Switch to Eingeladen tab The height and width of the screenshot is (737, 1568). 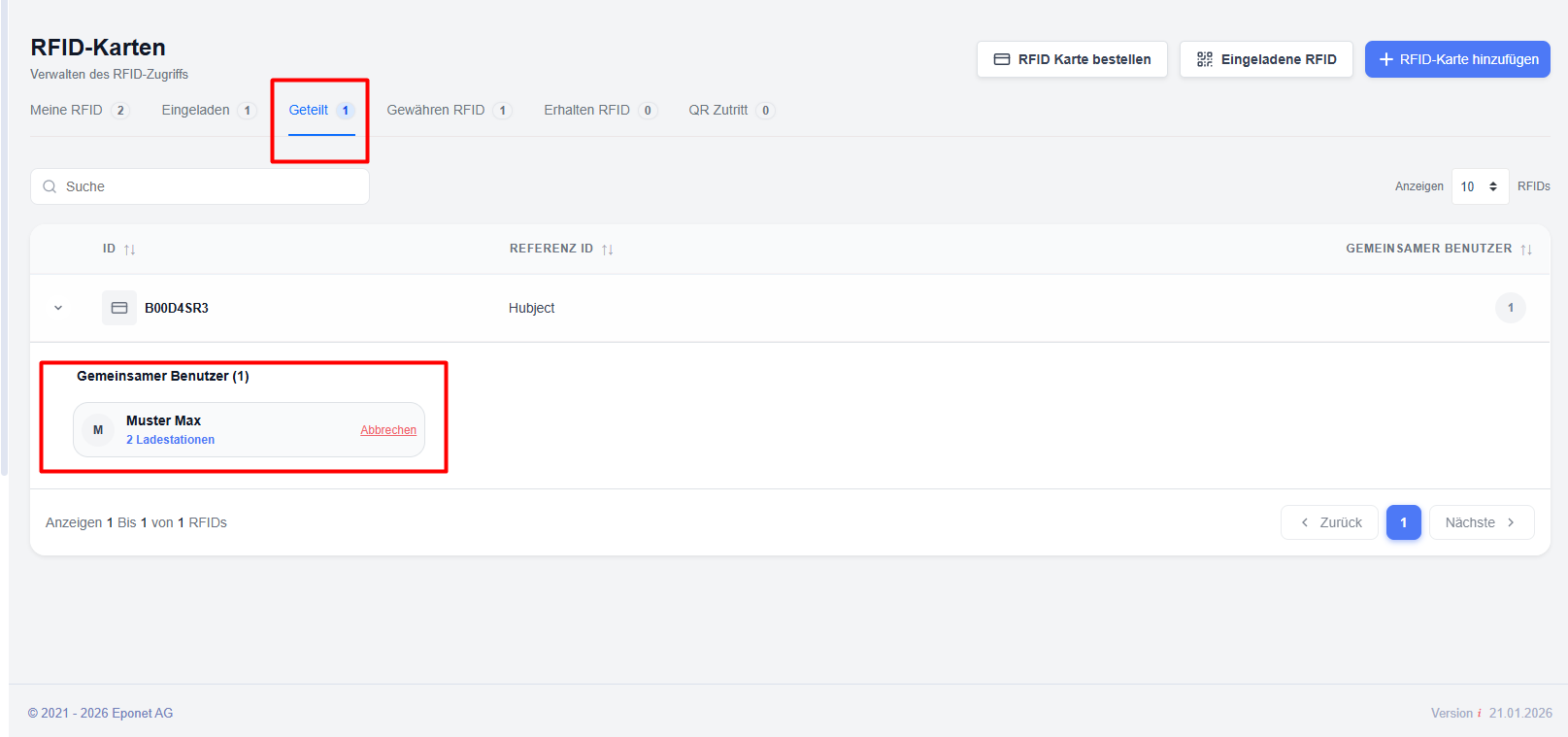point(209,110)
